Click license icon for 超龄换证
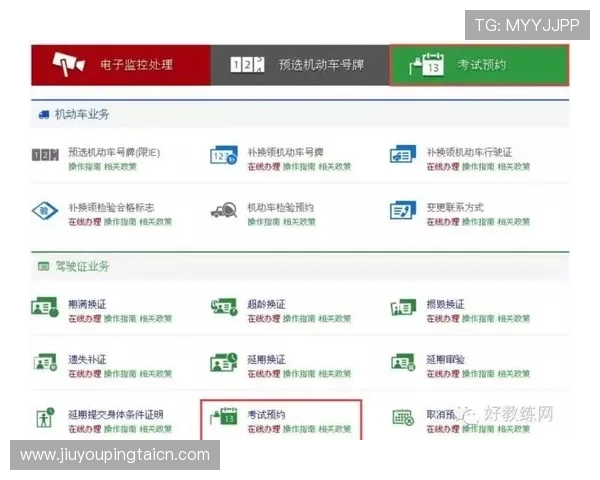This screenshot has height=480, width=600. [224, 307]
